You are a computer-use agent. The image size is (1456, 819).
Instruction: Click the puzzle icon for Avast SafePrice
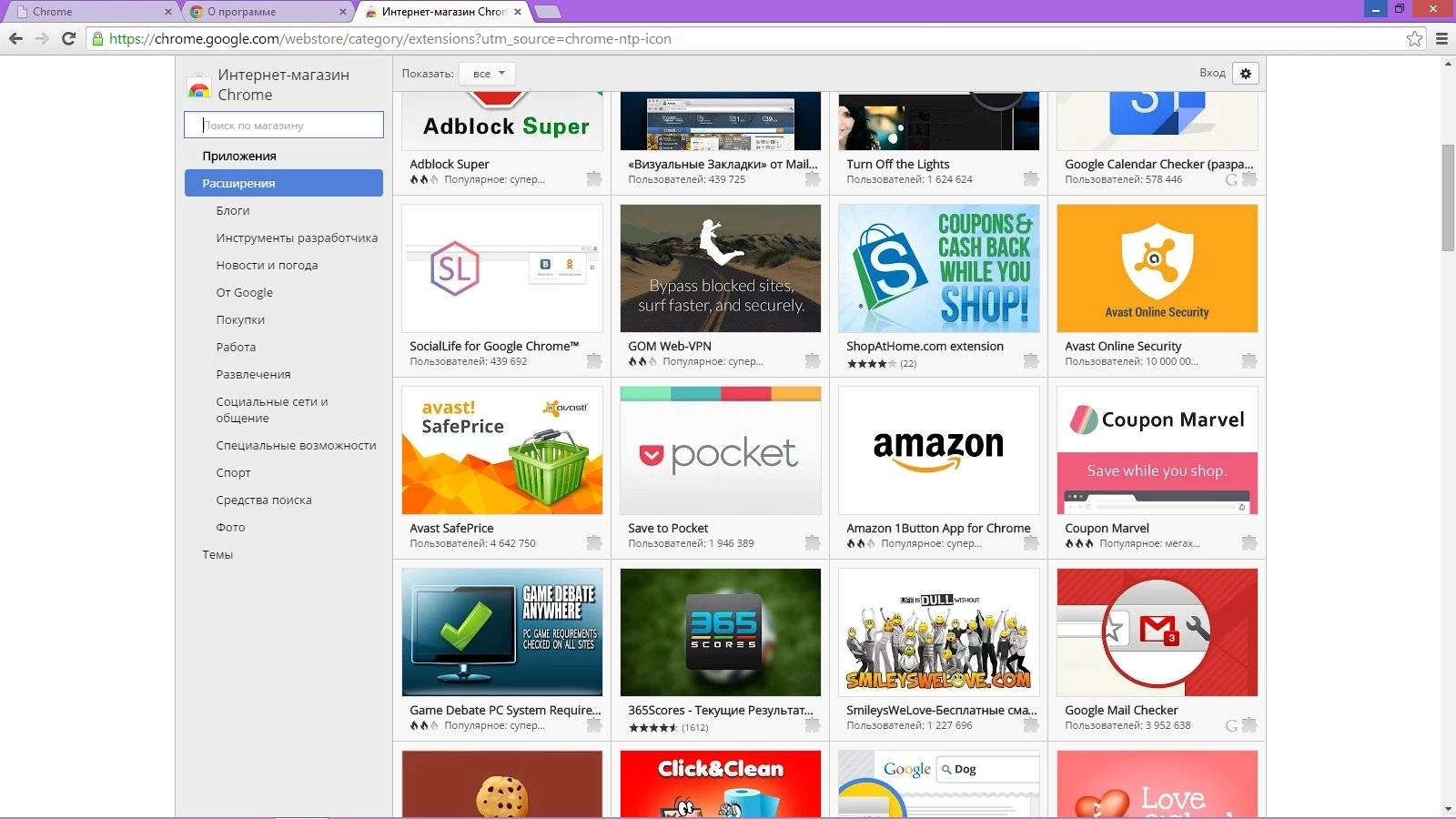(x=594, y=543)
